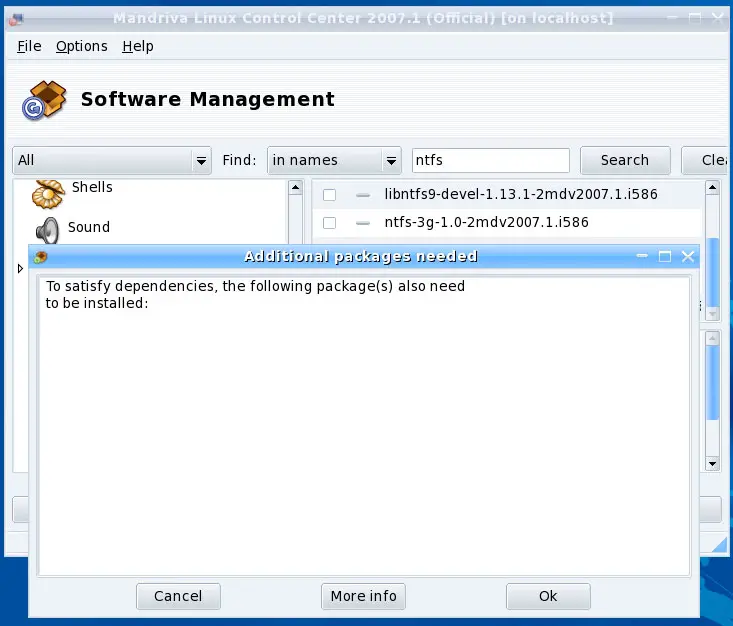Click the Search button

pyautogui.click(x=625, y=160)
